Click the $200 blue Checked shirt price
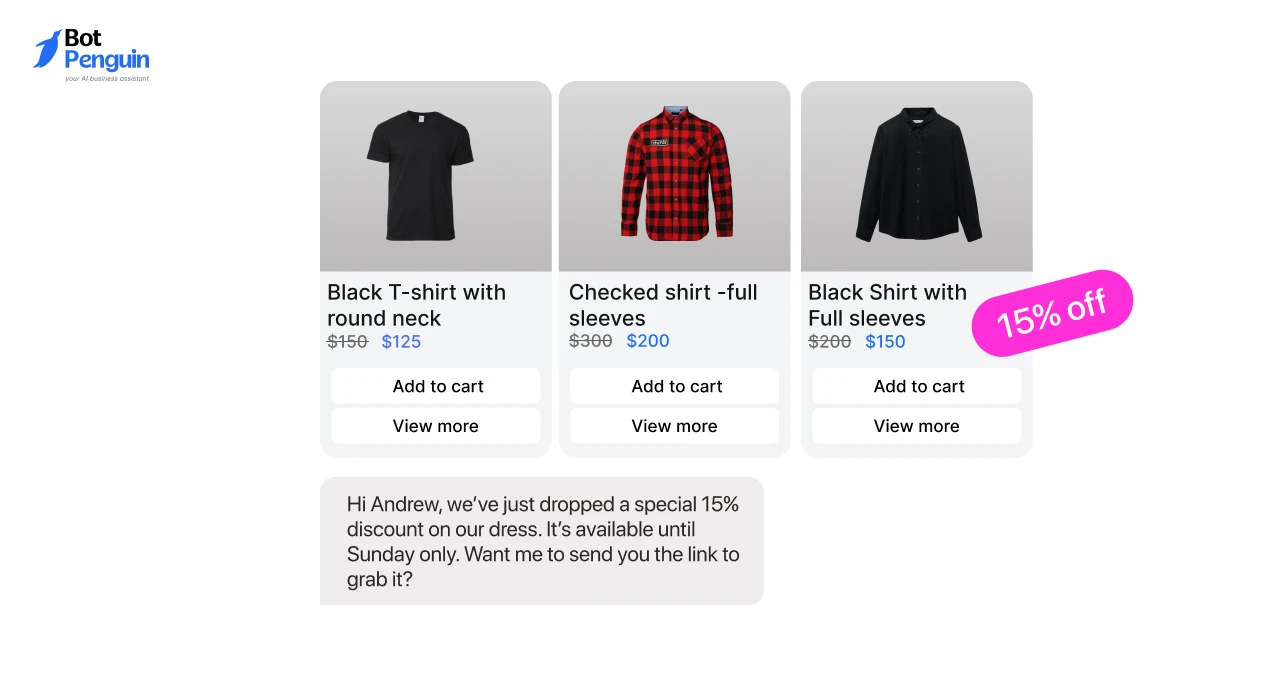The width and height of the screenshot is (1288, 686). click(648, 341)
